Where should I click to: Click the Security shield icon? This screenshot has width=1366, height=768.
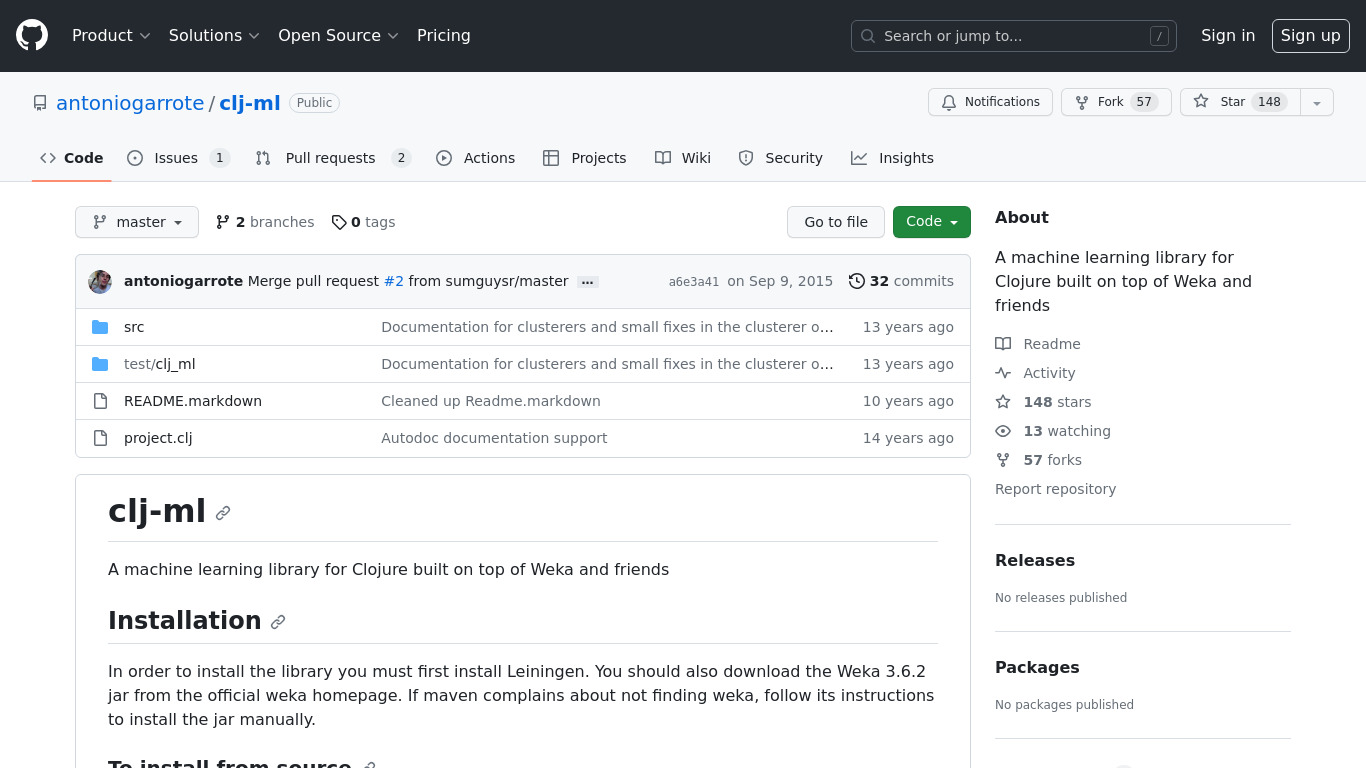746,158
